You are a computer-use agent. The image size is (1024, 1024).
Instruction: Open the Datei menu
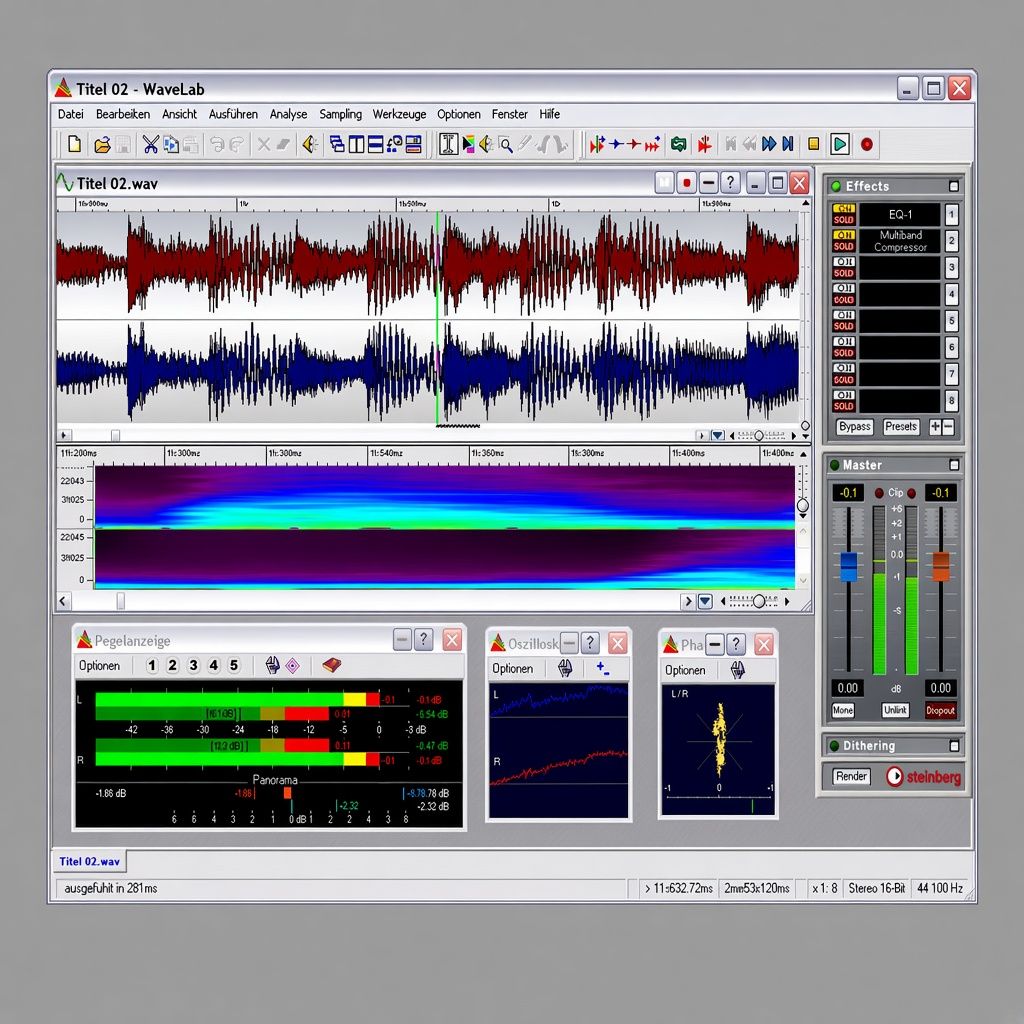[71, 114]
